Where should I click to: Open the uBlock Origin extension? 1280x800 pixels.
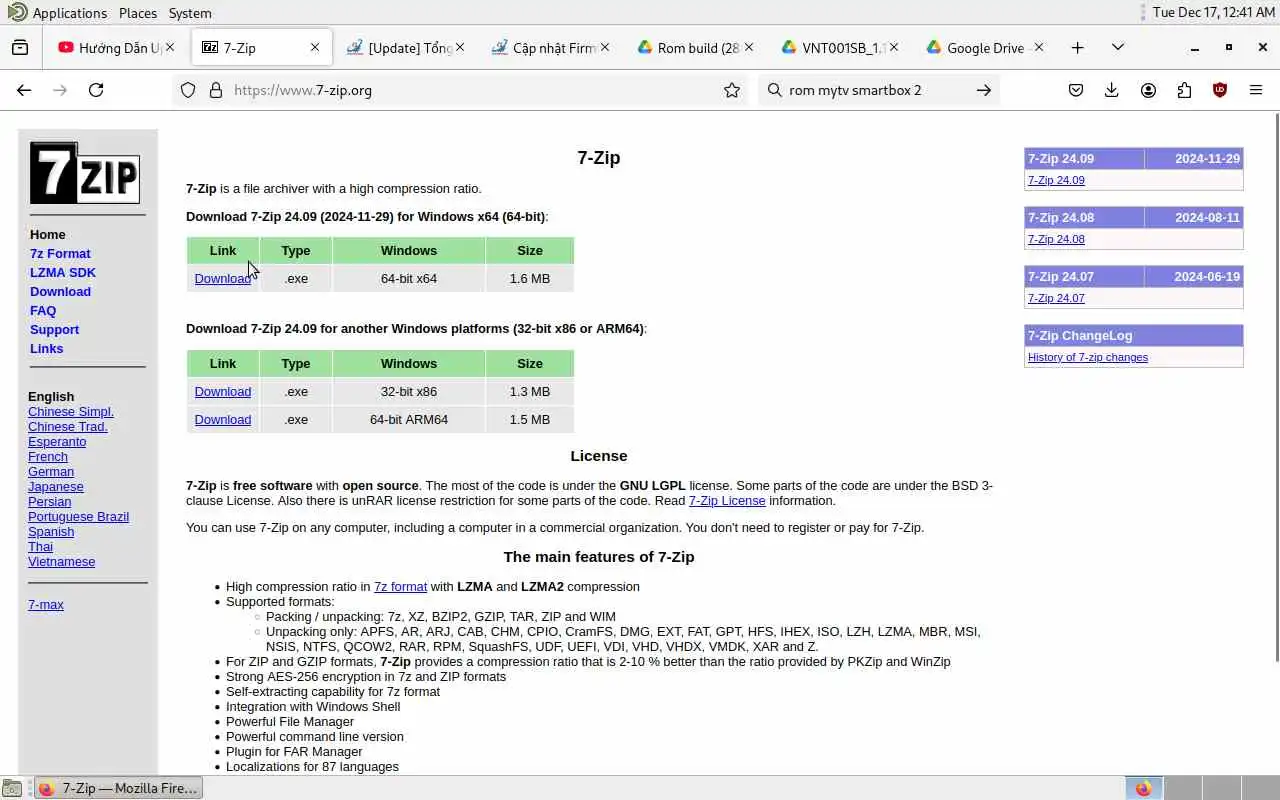pyautogui.click(x=1220, y=90)
